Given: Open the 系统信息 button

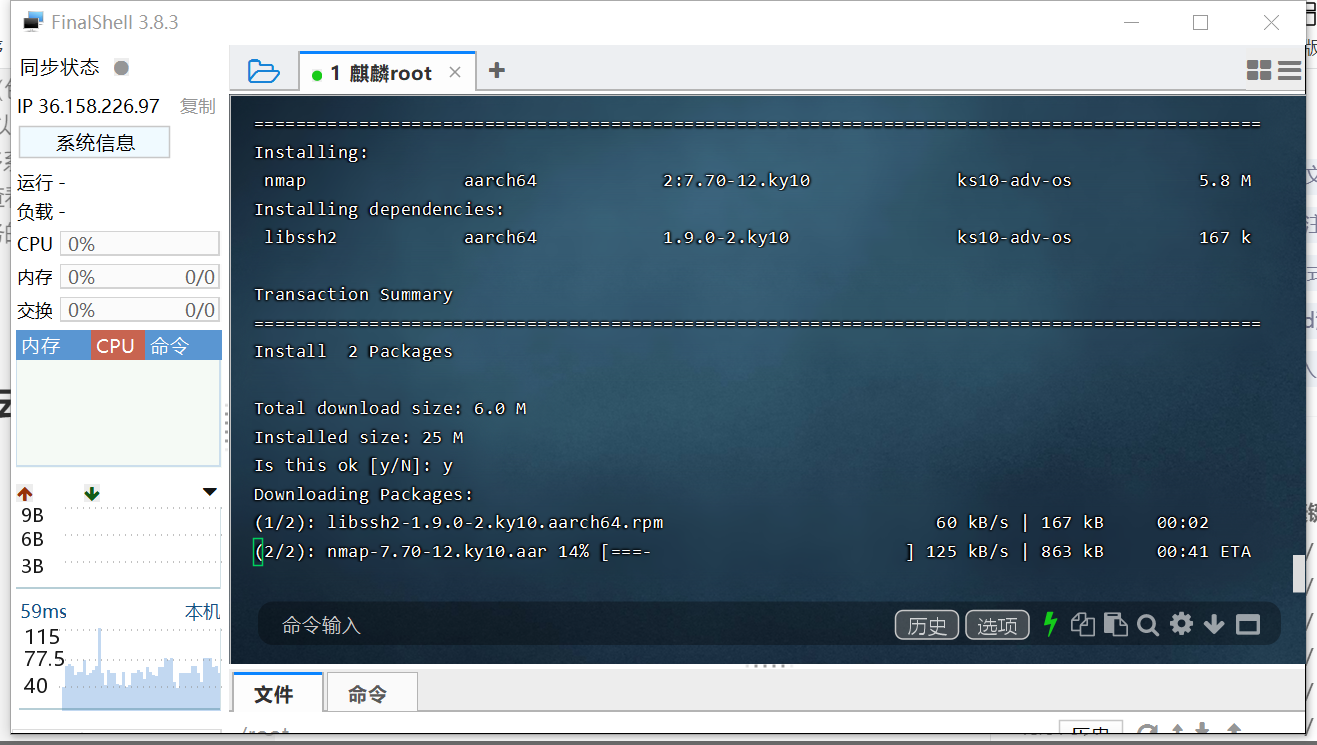Looking at the screenshot, I should point(95,142).
